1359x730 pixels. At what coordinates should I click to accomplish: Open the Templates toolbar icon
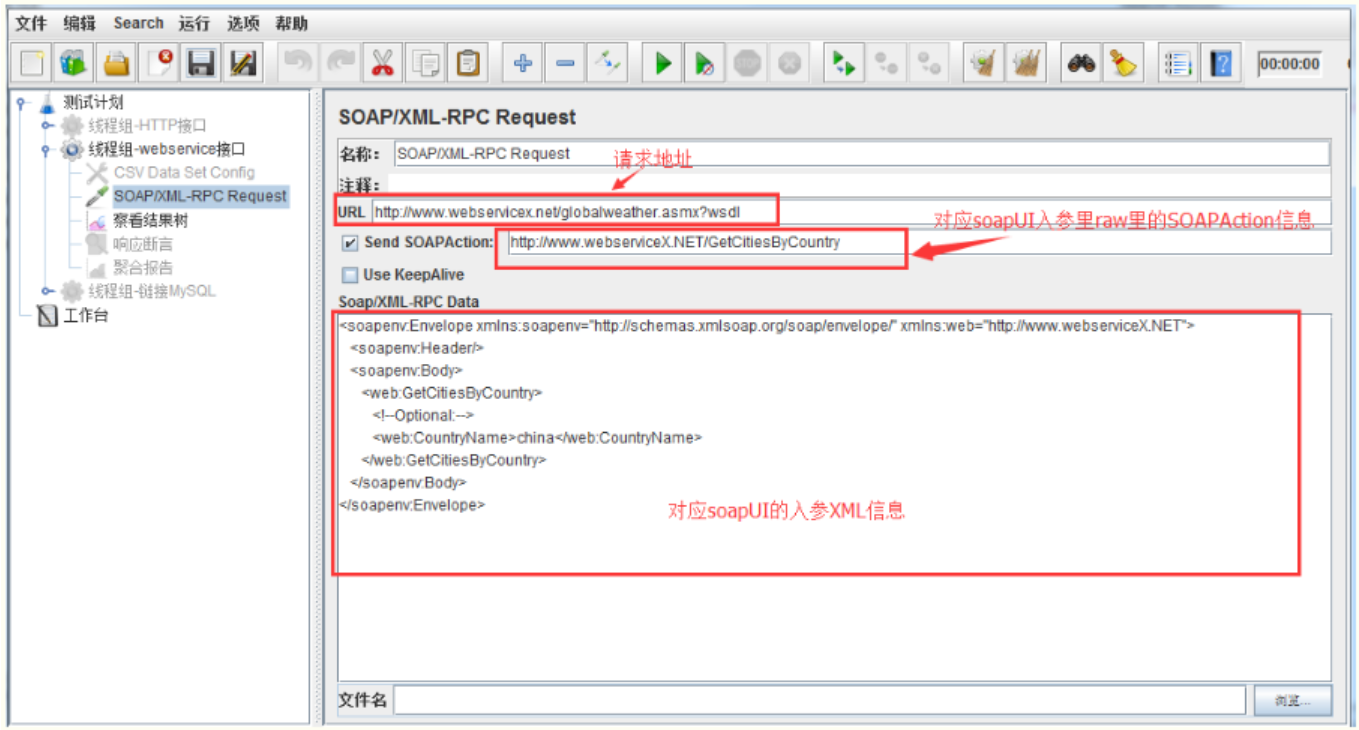click(x=74, y=64)
